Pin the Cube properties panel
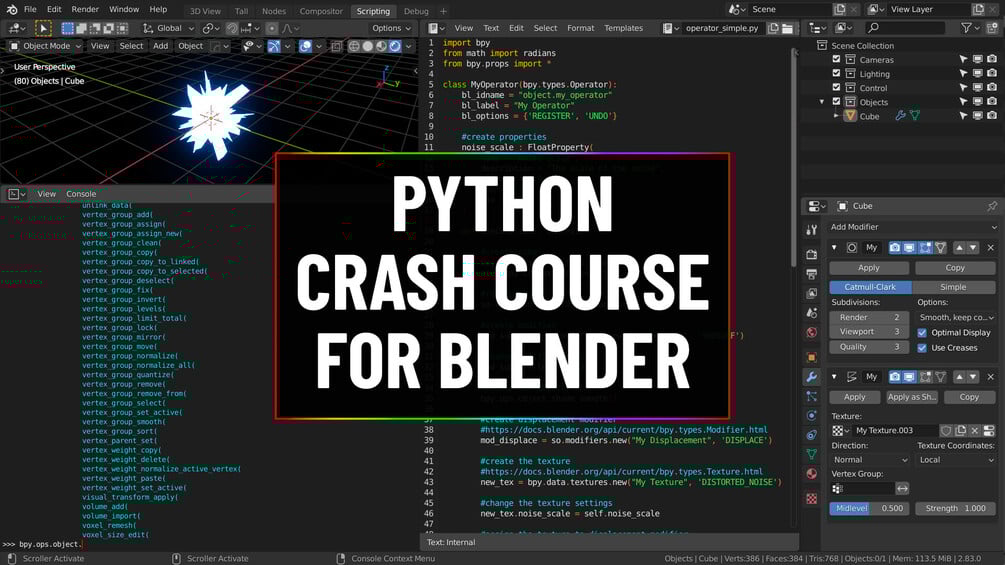The height and width of the screenshot is (565, 1005). pyautogui.click(x=992, y=206)
